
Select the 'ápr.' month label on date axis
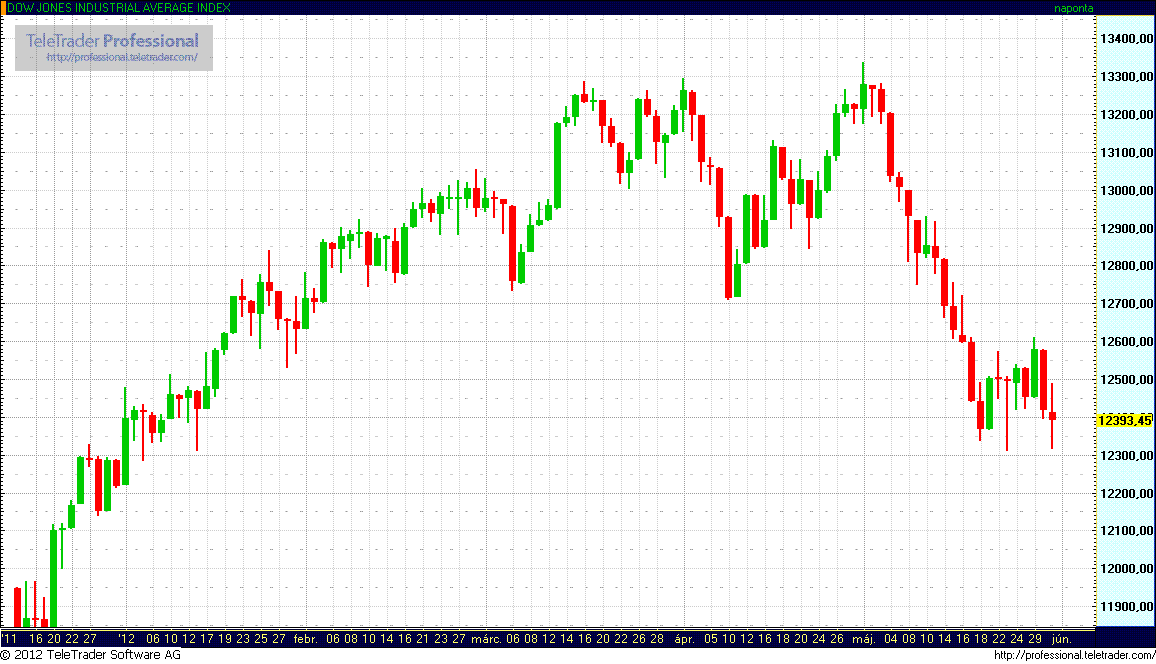(x=685, y=639)
